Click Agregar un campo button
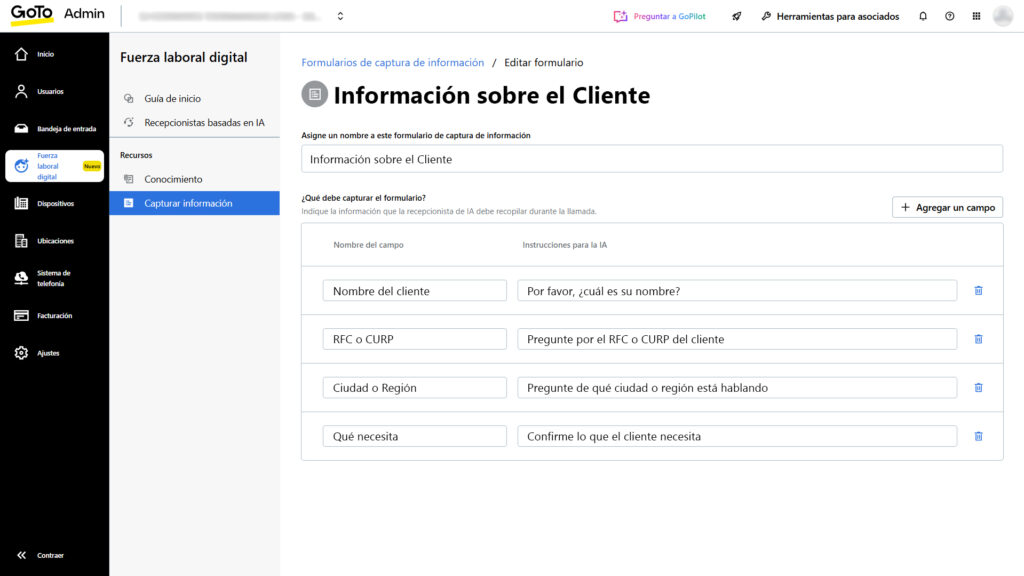1024x576 pixels. click(x=947, y=207)
